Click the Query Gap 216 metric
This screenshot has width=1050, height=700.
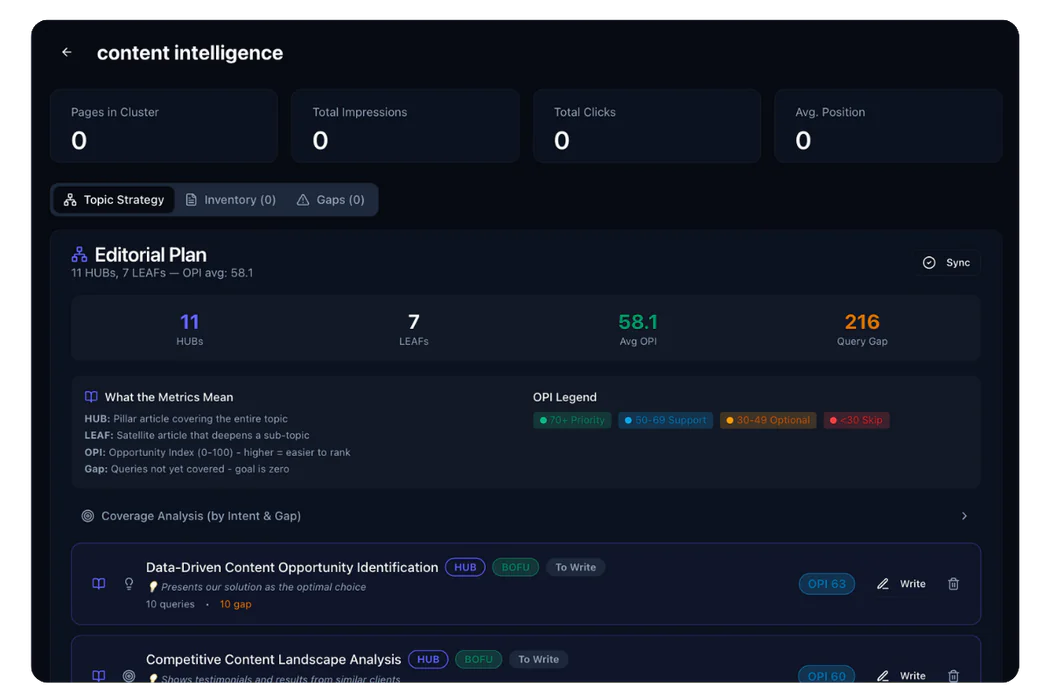point(861,329)
